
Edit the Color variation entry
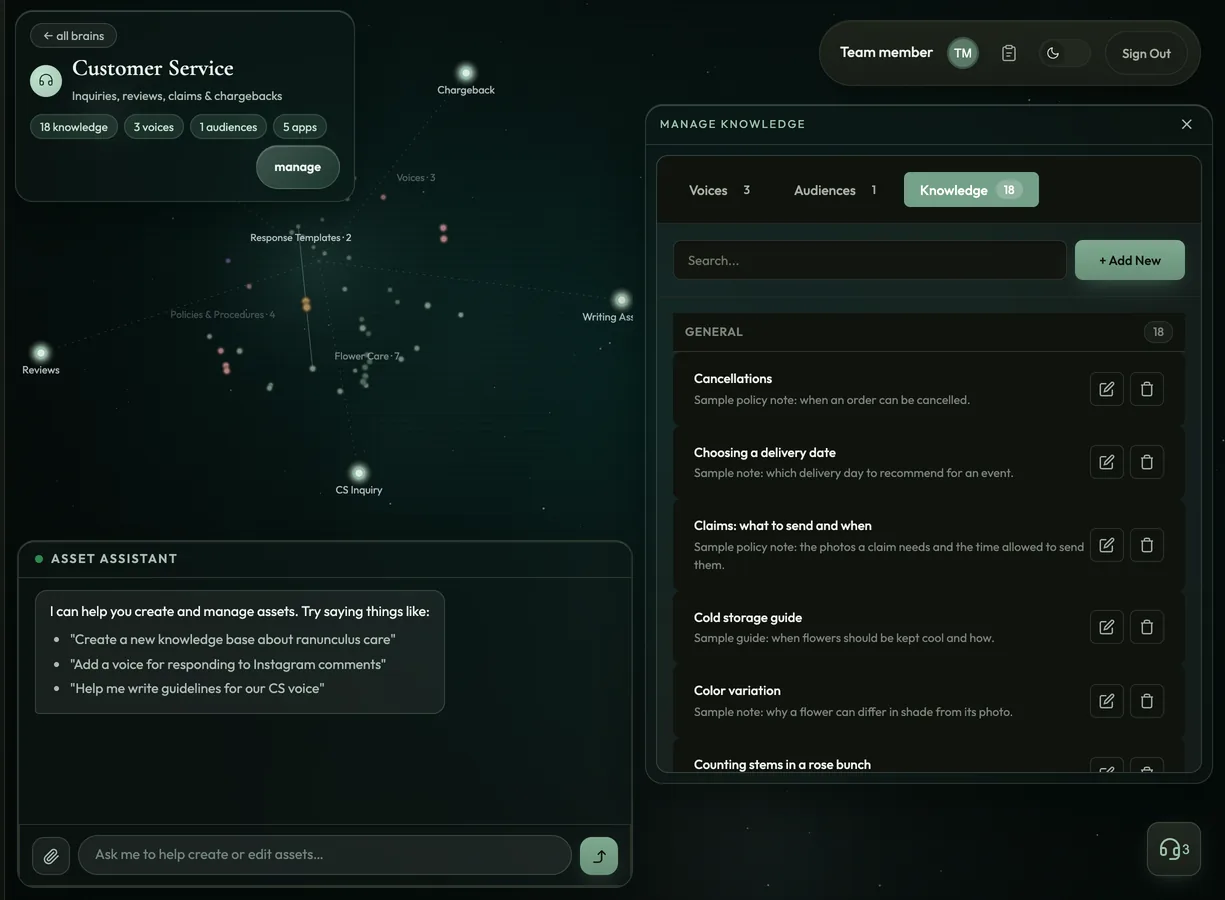(x=1107, y=701)
